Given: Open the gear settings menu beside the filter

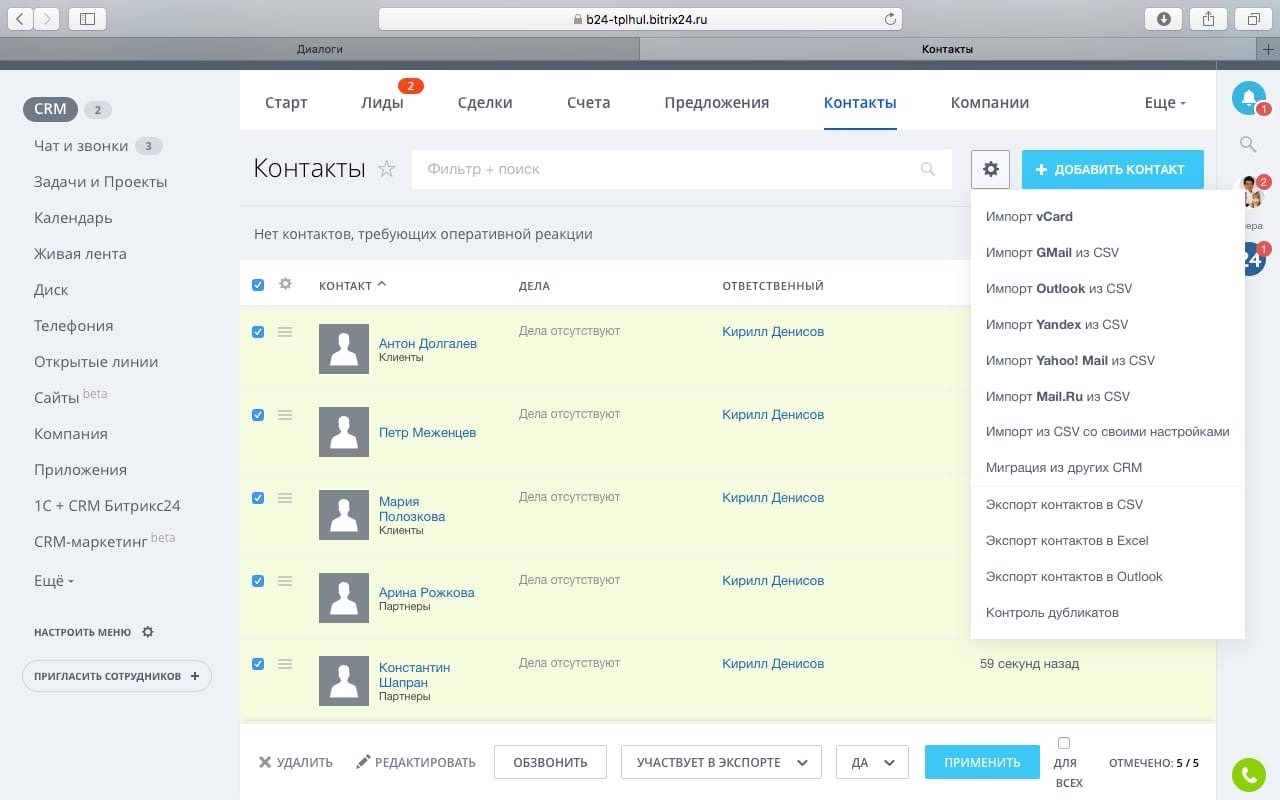Looking at the screenshot, I should 990,170.
